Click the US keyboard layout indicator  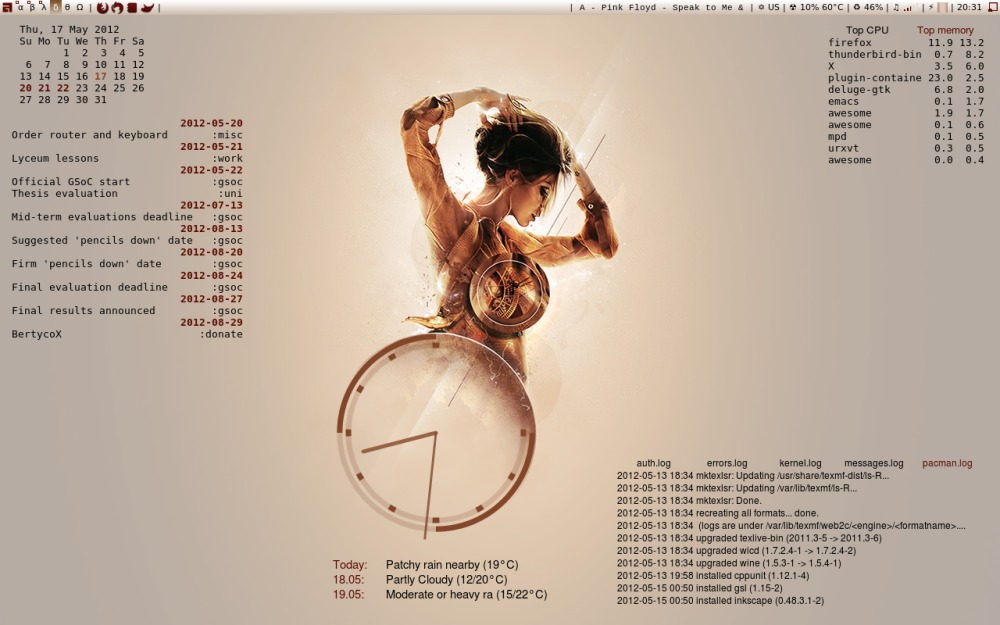pyautogui.click(x=768, y=7)
